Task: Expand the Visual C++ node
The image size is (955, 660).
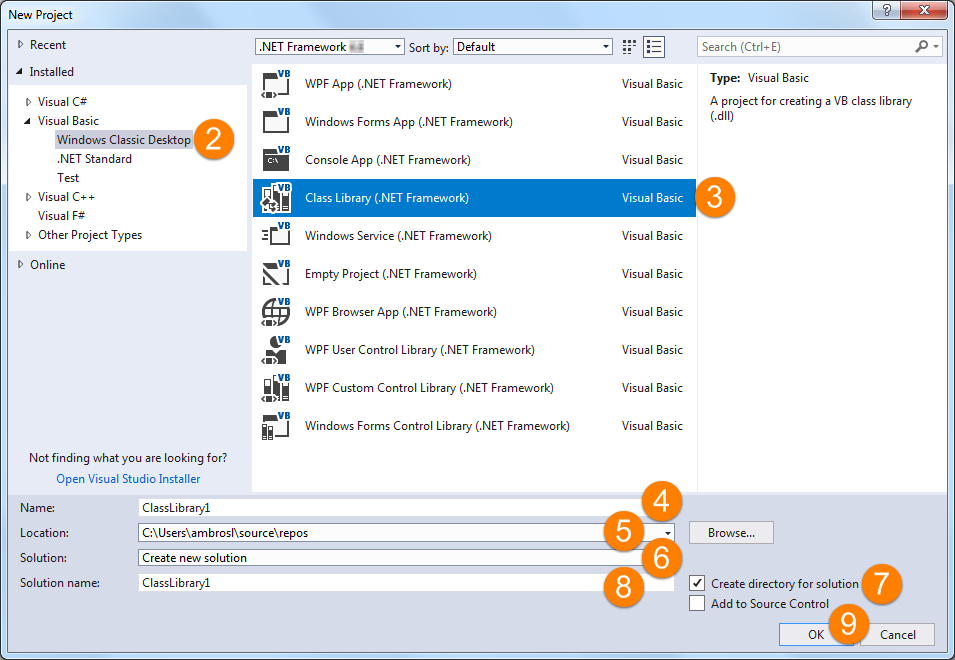Action: coord(29,197)
